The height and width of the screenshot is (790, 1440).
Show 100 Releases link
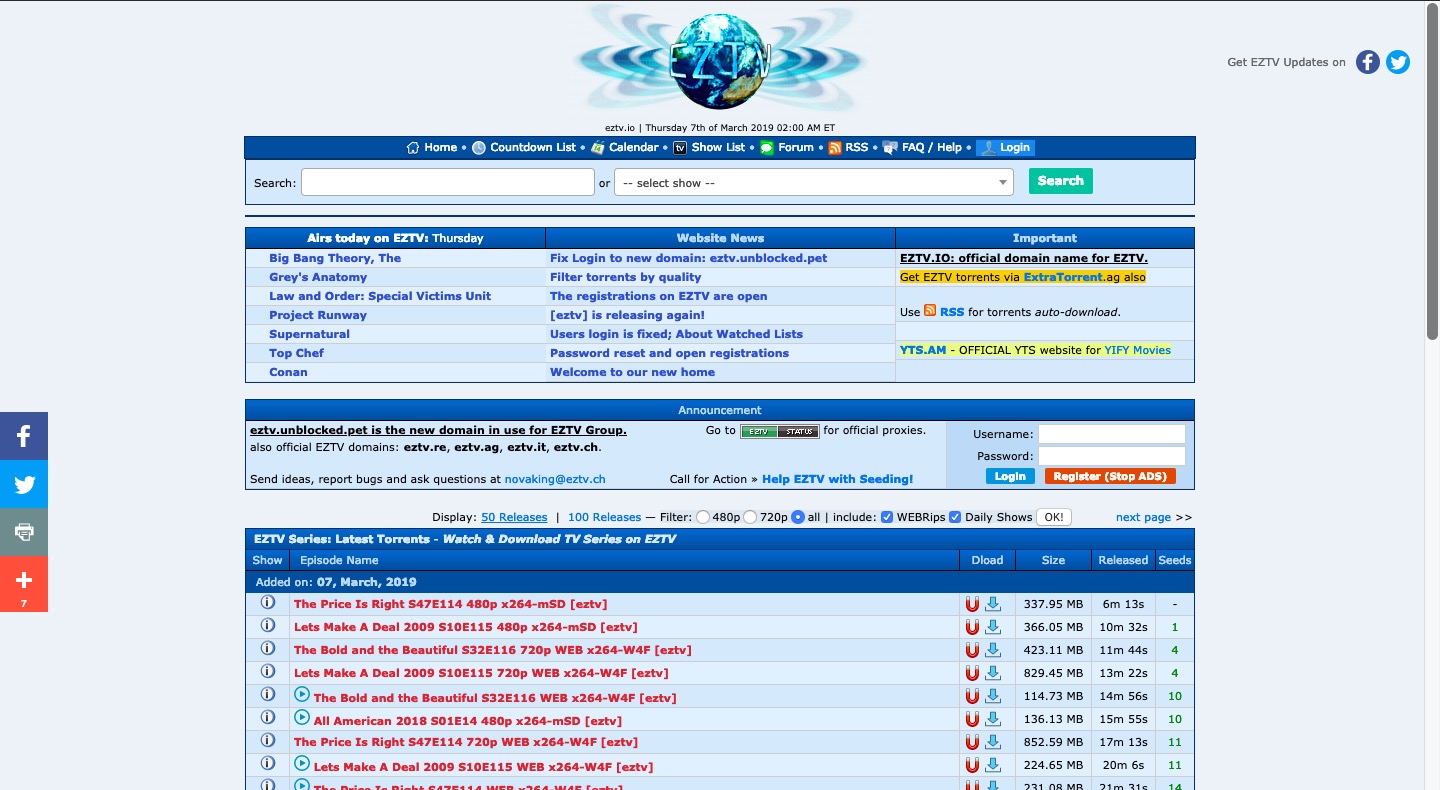click(604, 517)
